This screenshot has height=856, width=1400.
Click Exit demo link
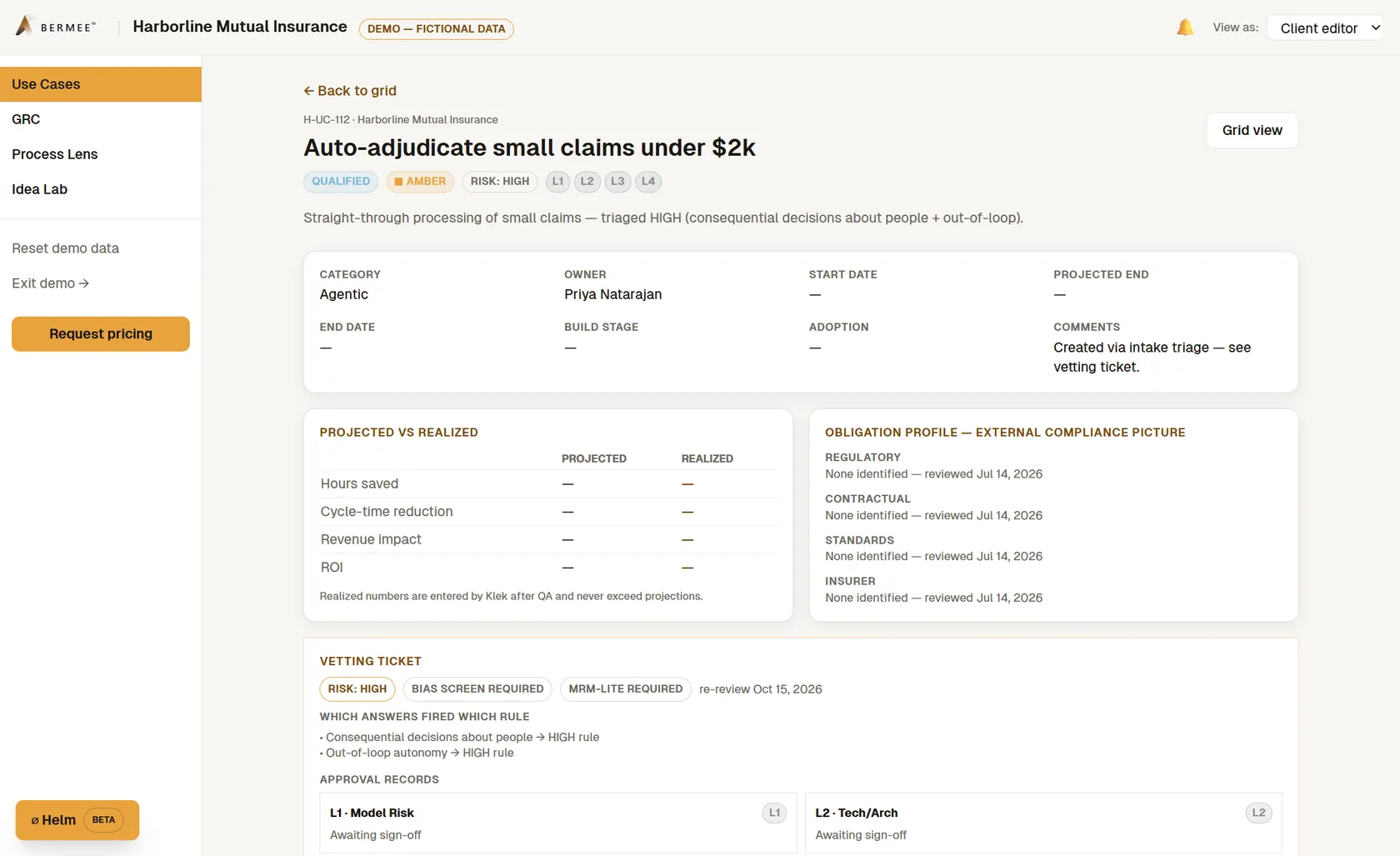(50, 283)
